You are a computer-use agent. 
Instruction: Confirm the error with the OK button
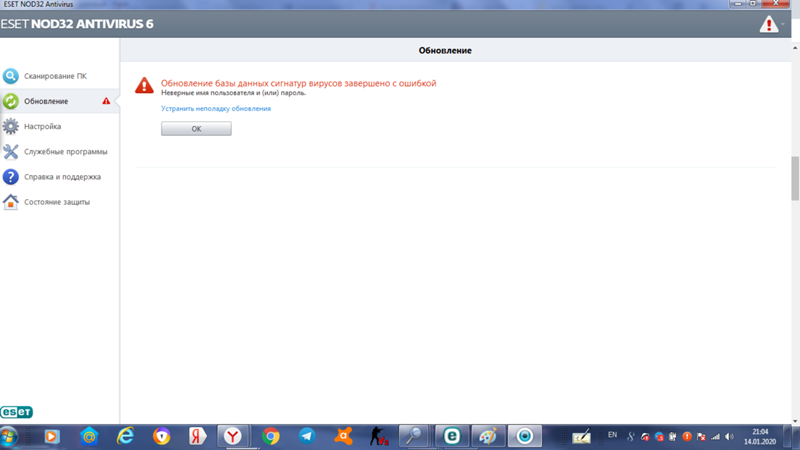point(196,129)
